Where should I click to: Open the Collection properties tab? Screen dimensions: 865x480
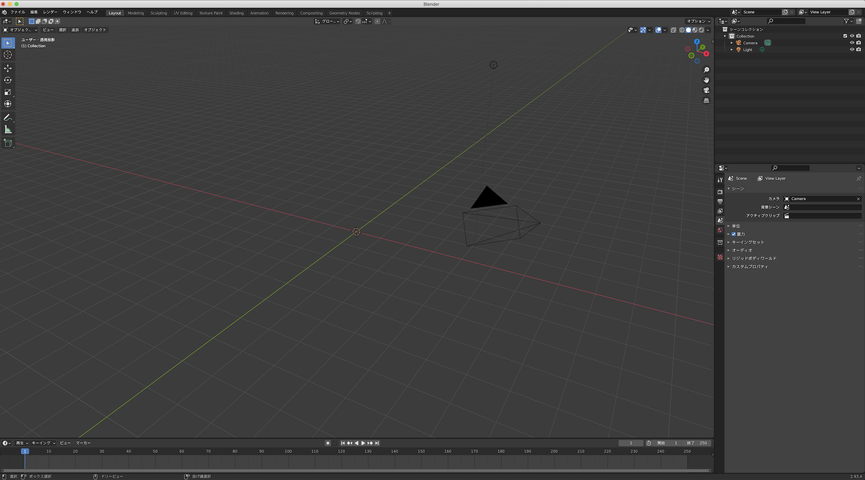(x=720, y=243)
